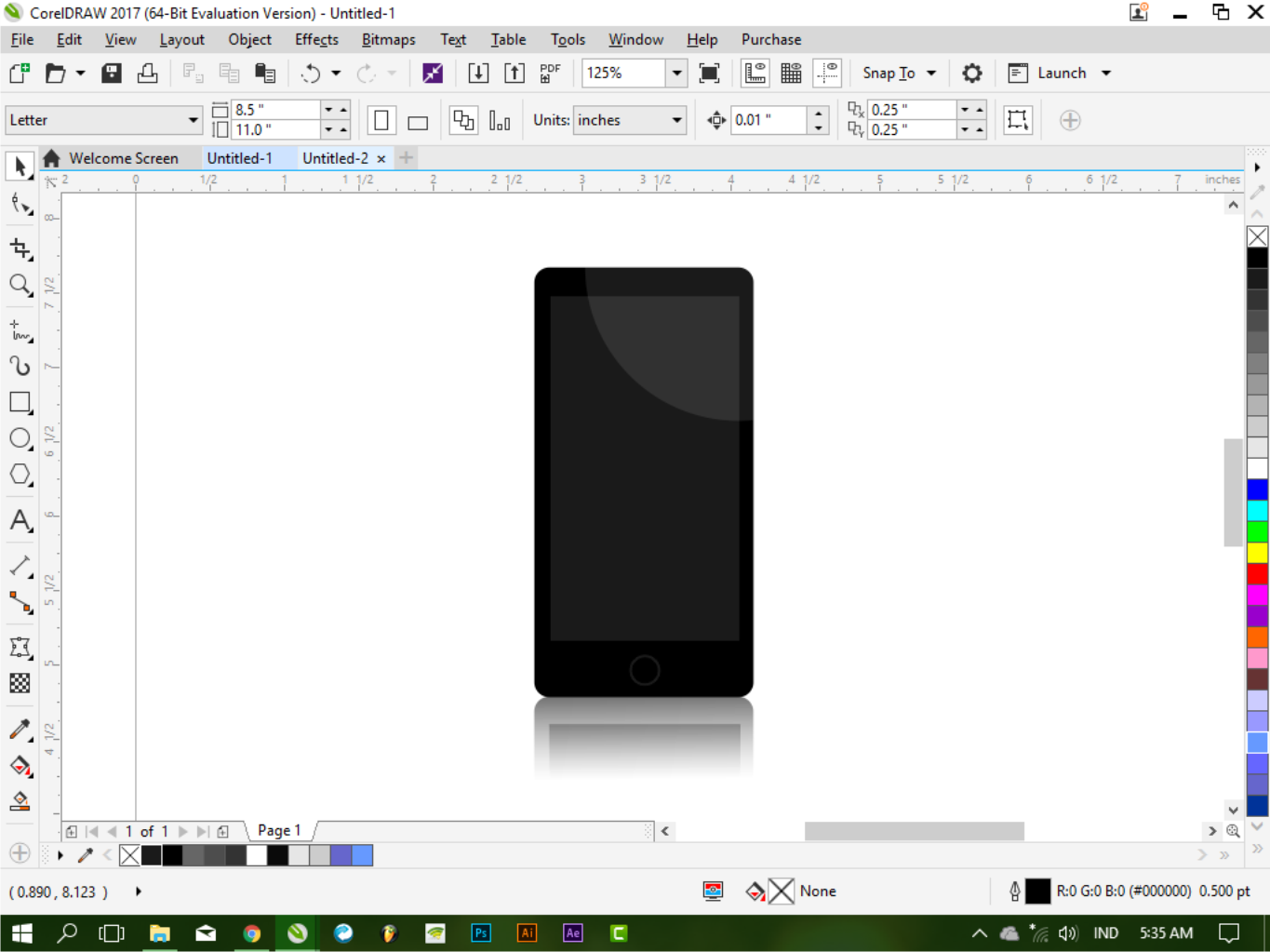The image size is (1270, 952).
Task: Open the Units dropdown
Action: click(x=630, y=120)
